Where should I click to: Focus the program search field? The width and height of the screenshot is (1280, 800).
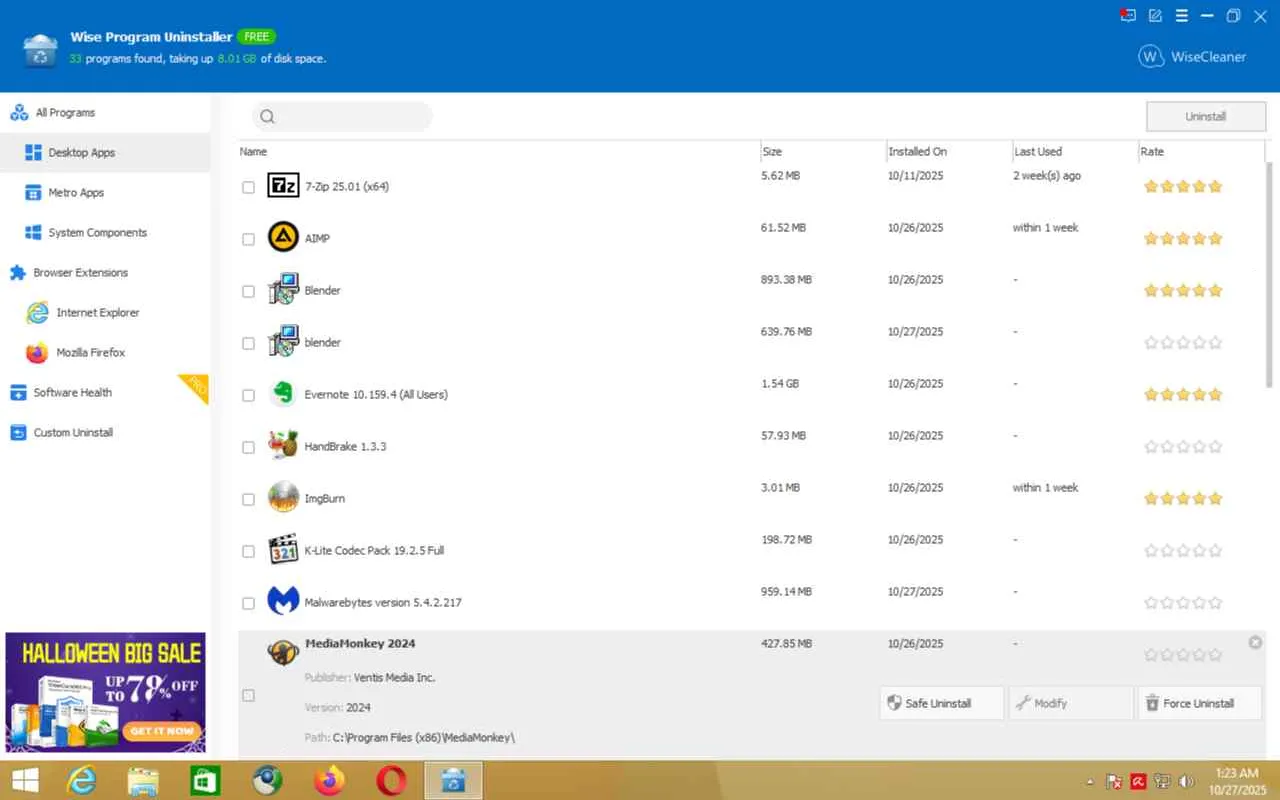(x=342, y=116)
